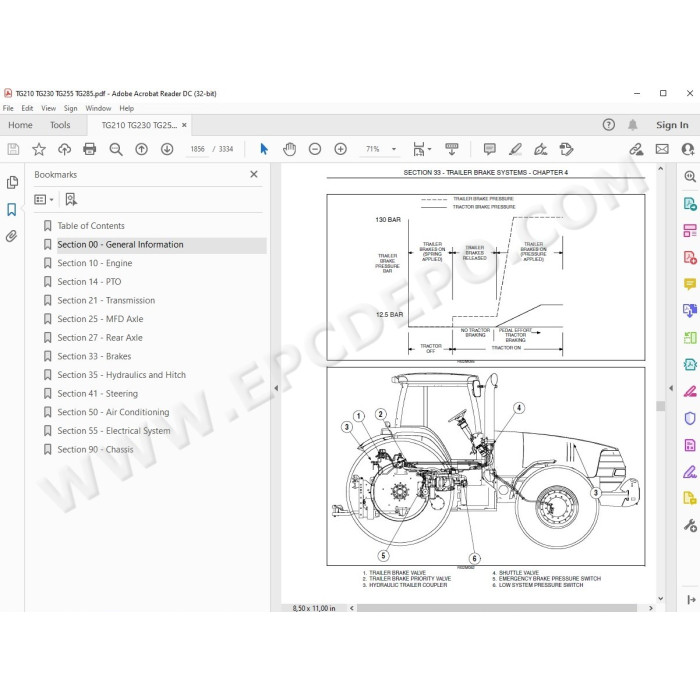This screenshot has height=700, width=700.
Task: Go to Section 41 - Steering bookmark
Action: point(97,394)
